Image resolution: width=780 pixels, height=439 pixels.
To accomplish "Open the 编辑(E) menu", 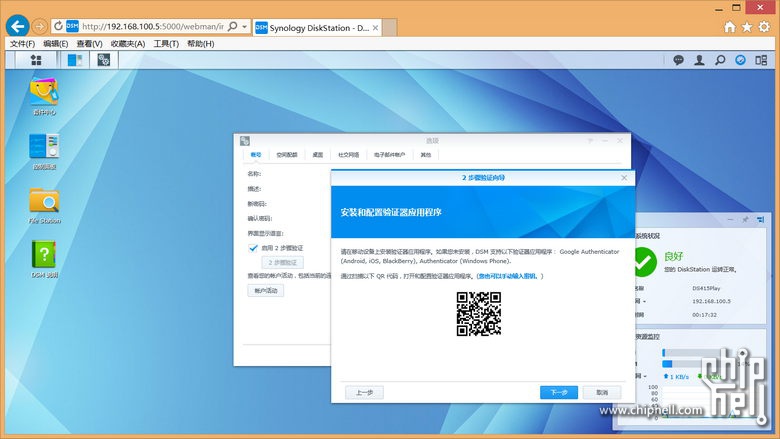I will [55, 44].
